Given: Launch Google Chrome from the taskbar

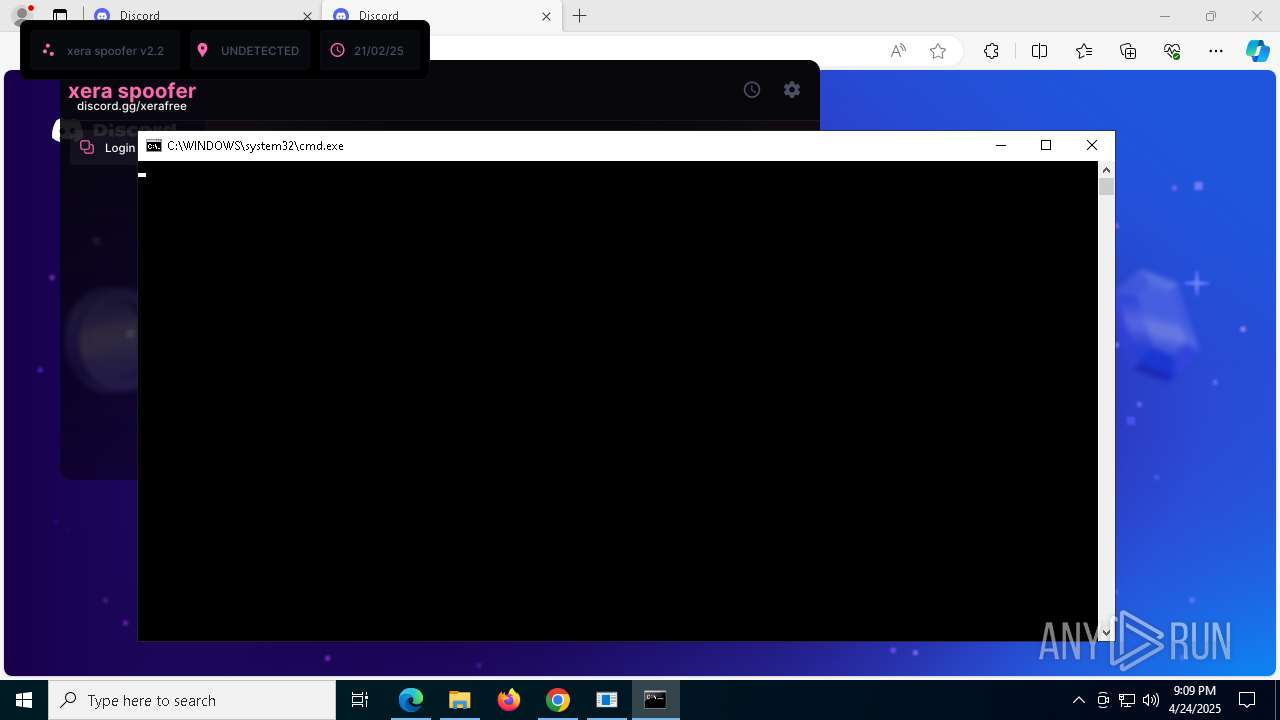Looking at the screenshot, I should pyautogui.click(x=558, y=700).
